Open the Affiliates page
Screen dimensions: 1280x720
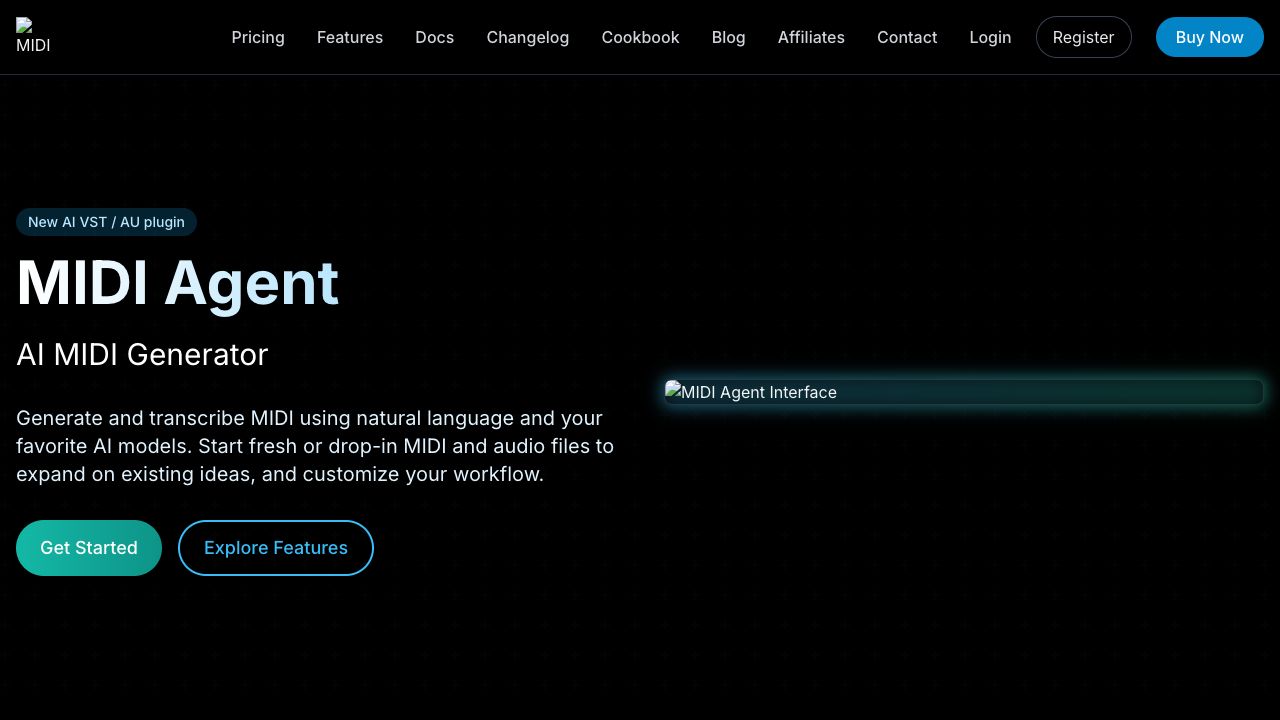[811, 37]
